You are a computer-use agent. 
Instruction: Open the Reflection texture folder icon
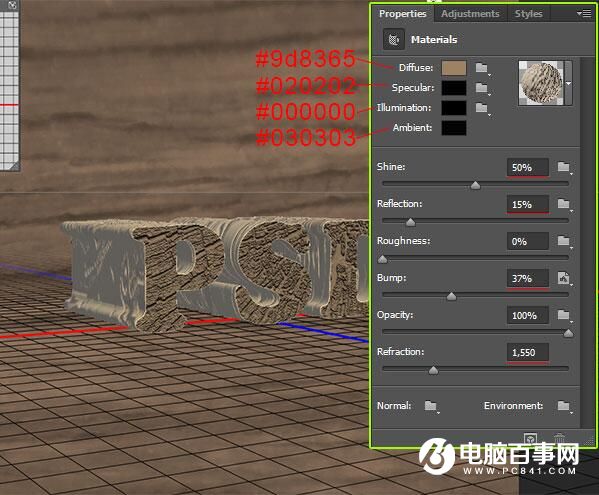(x=564, y=204)
